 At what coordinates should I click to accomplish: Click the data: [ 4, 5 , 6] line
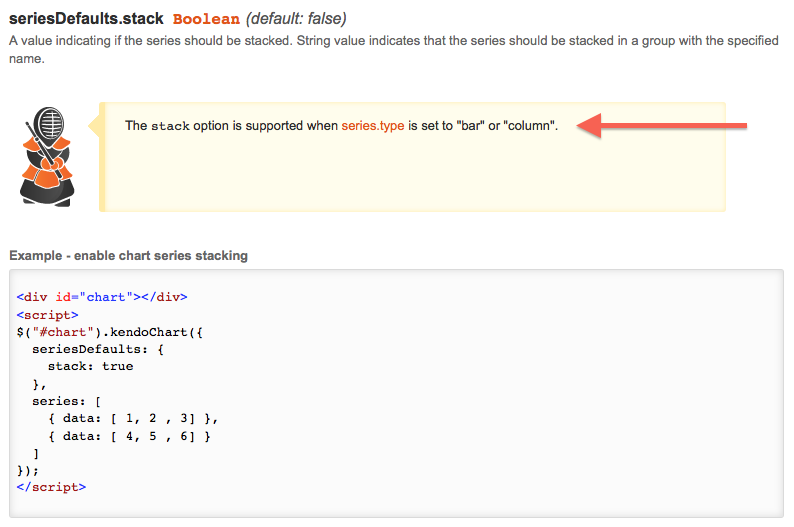132,436
